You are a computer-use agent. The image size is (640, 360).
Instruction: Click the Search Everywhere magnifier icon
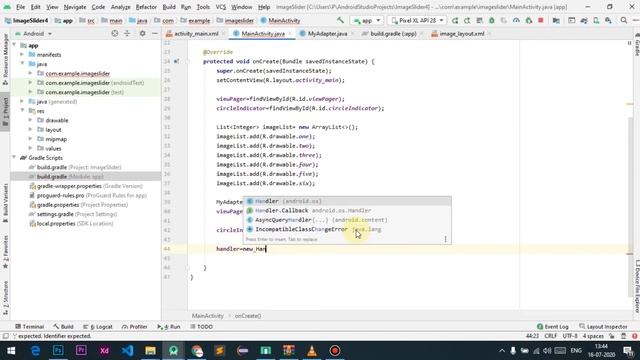(624, 20)
